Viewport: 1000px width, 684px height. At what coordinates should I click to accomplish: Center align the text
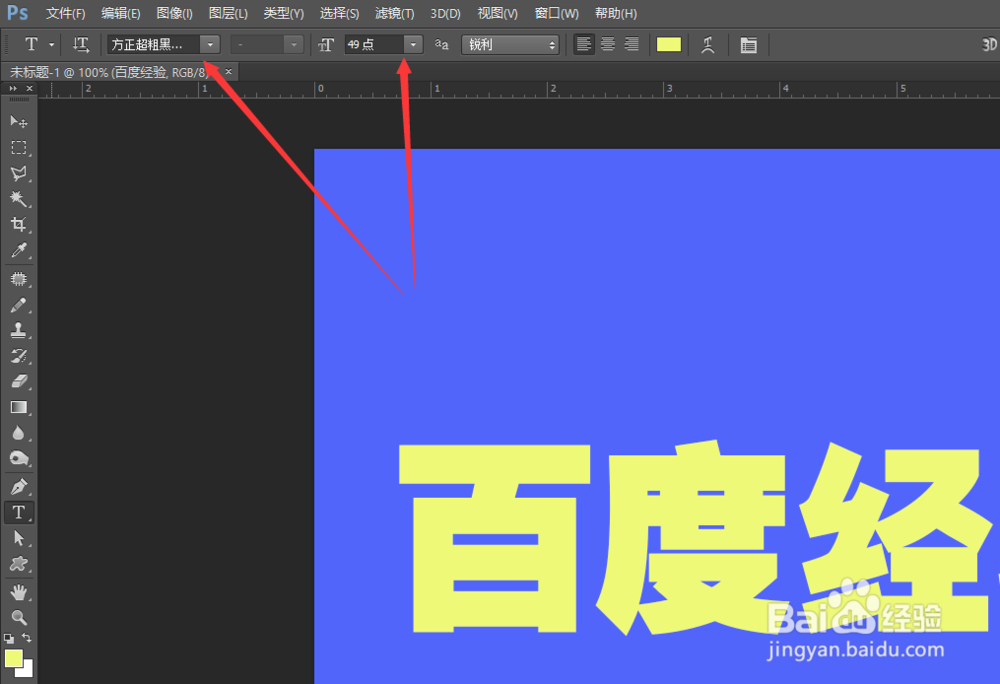coord(608,44)
